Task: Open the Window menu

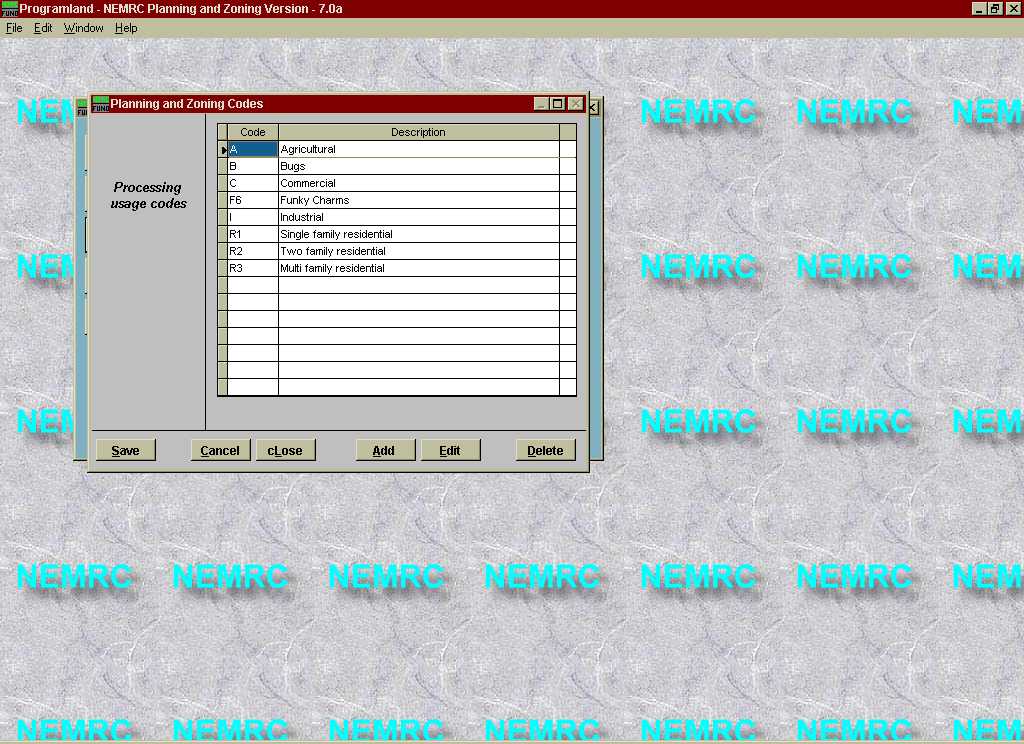Action: tap(84, 28)
